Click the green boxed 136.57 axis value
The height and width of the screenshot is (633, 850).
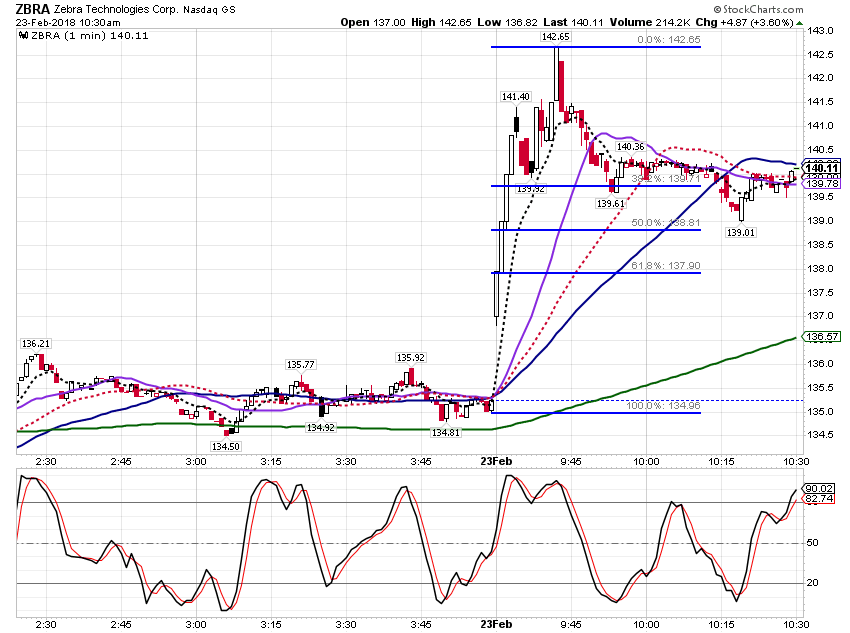(822, 337)
